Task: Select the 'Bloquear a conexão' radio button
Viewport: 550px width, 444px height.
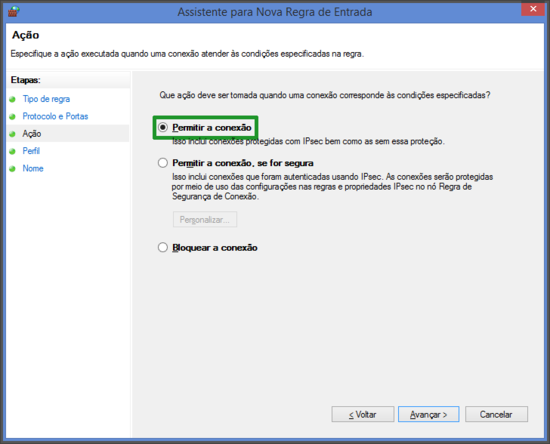Action: click(x=163, y=248)
